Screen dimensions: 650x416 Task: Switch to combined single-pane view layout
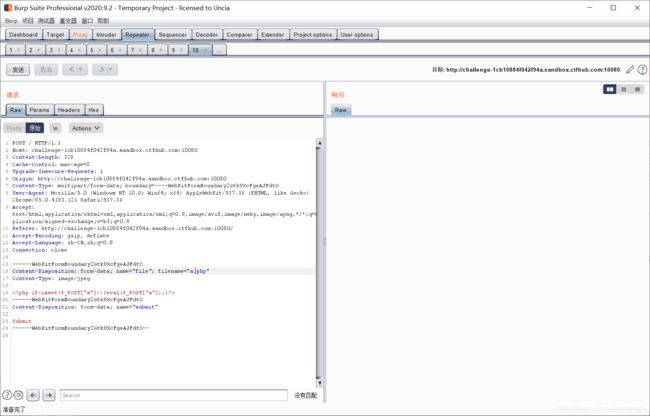point(638,89)
